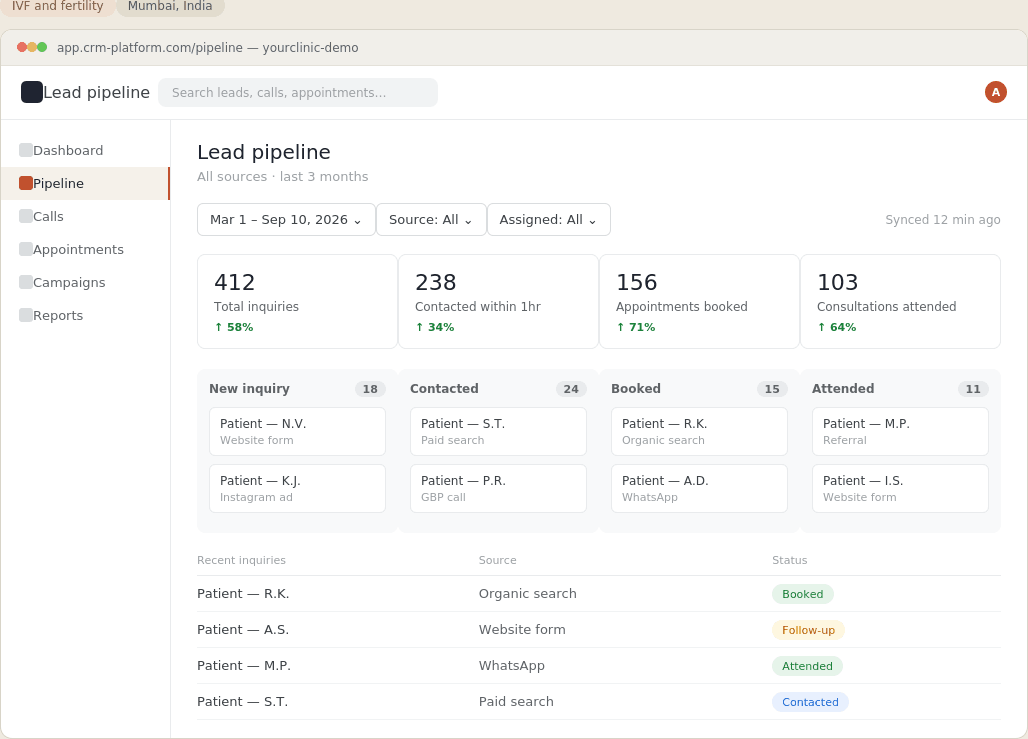Open the Campaigns section

click(85, 283)
